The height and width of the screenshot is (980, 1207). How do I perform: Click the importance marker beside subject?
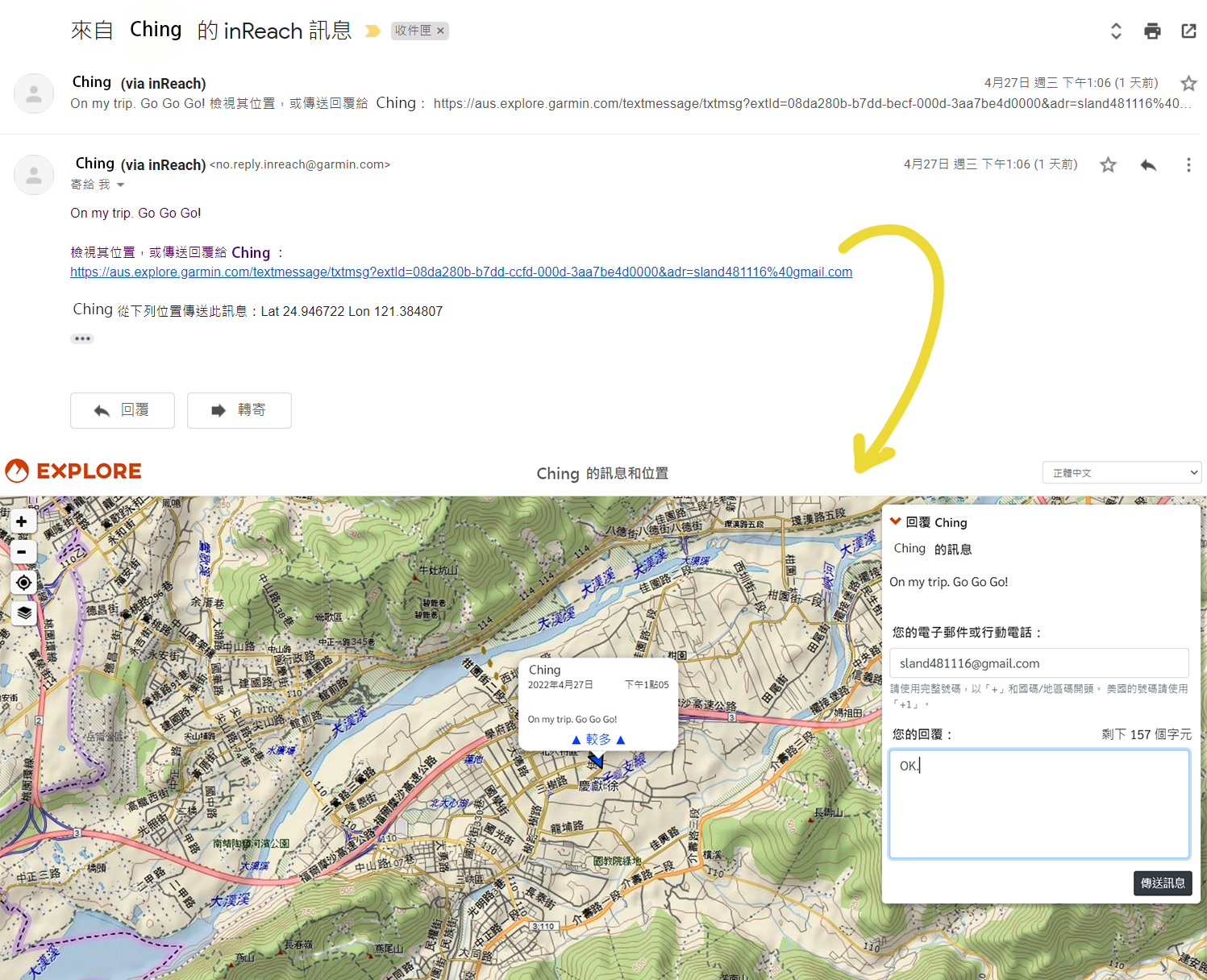point(373,31)
